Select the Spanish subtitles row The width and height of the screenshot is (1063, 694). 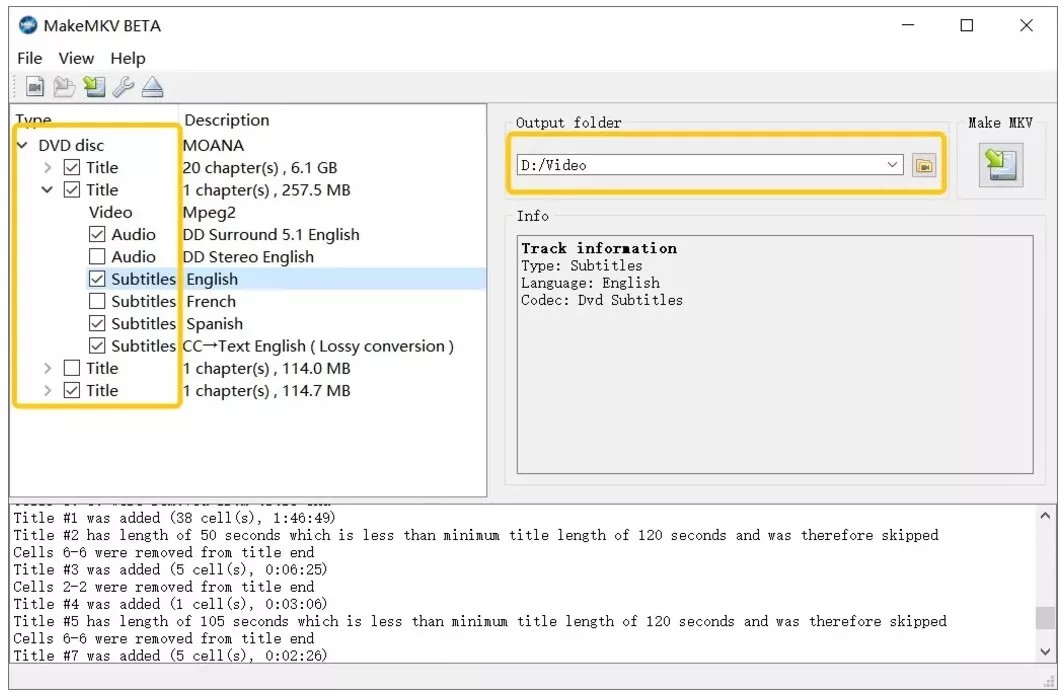(214, 324)
